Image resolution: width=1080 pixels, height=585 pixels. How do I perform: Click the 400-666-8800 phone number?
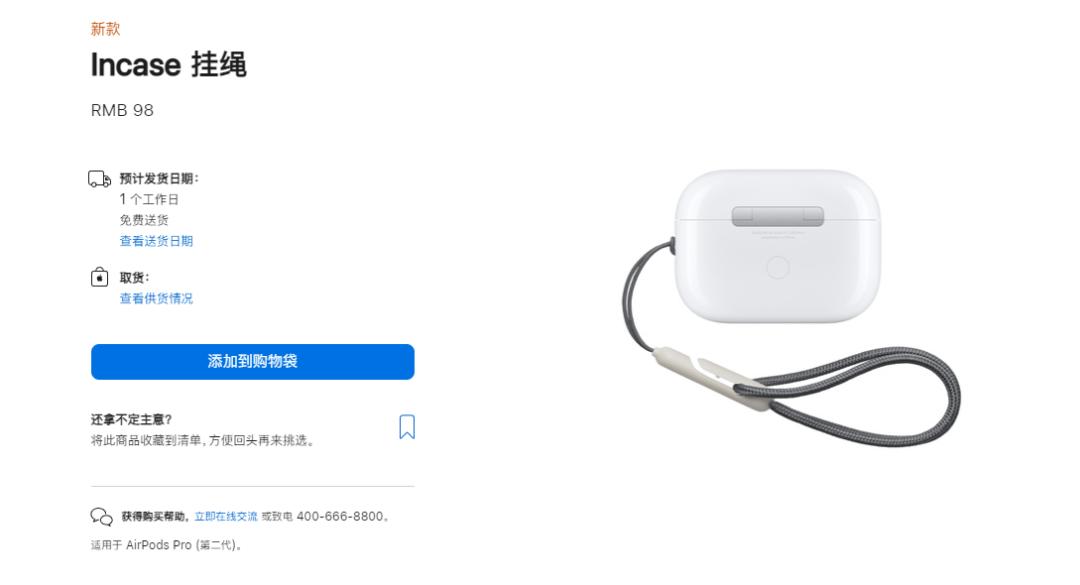click(x=340, y=516)
